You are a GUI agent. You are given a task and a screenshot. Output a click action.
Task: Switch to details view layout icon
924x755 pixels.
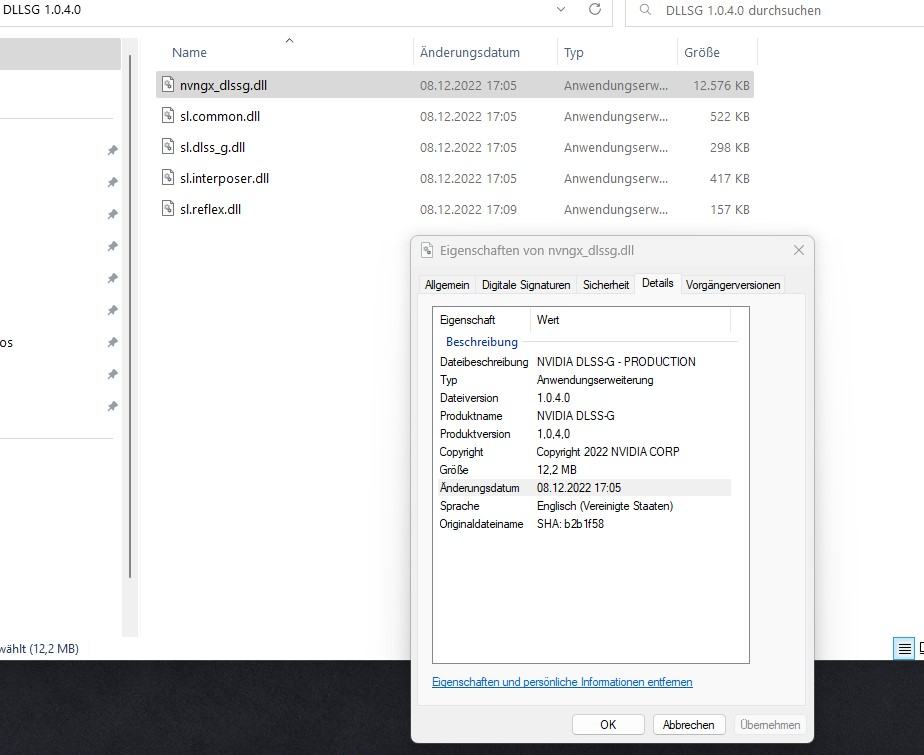[904, 649]
